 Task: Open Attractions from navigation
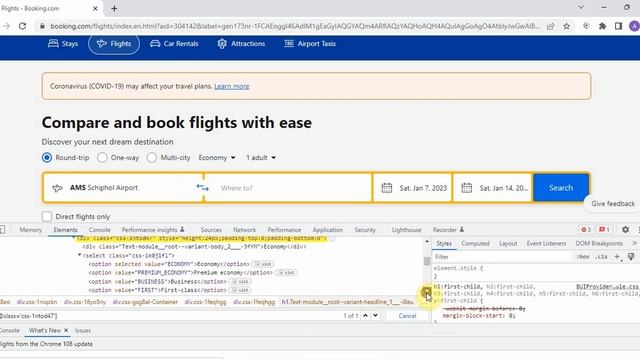coord(241,43)
